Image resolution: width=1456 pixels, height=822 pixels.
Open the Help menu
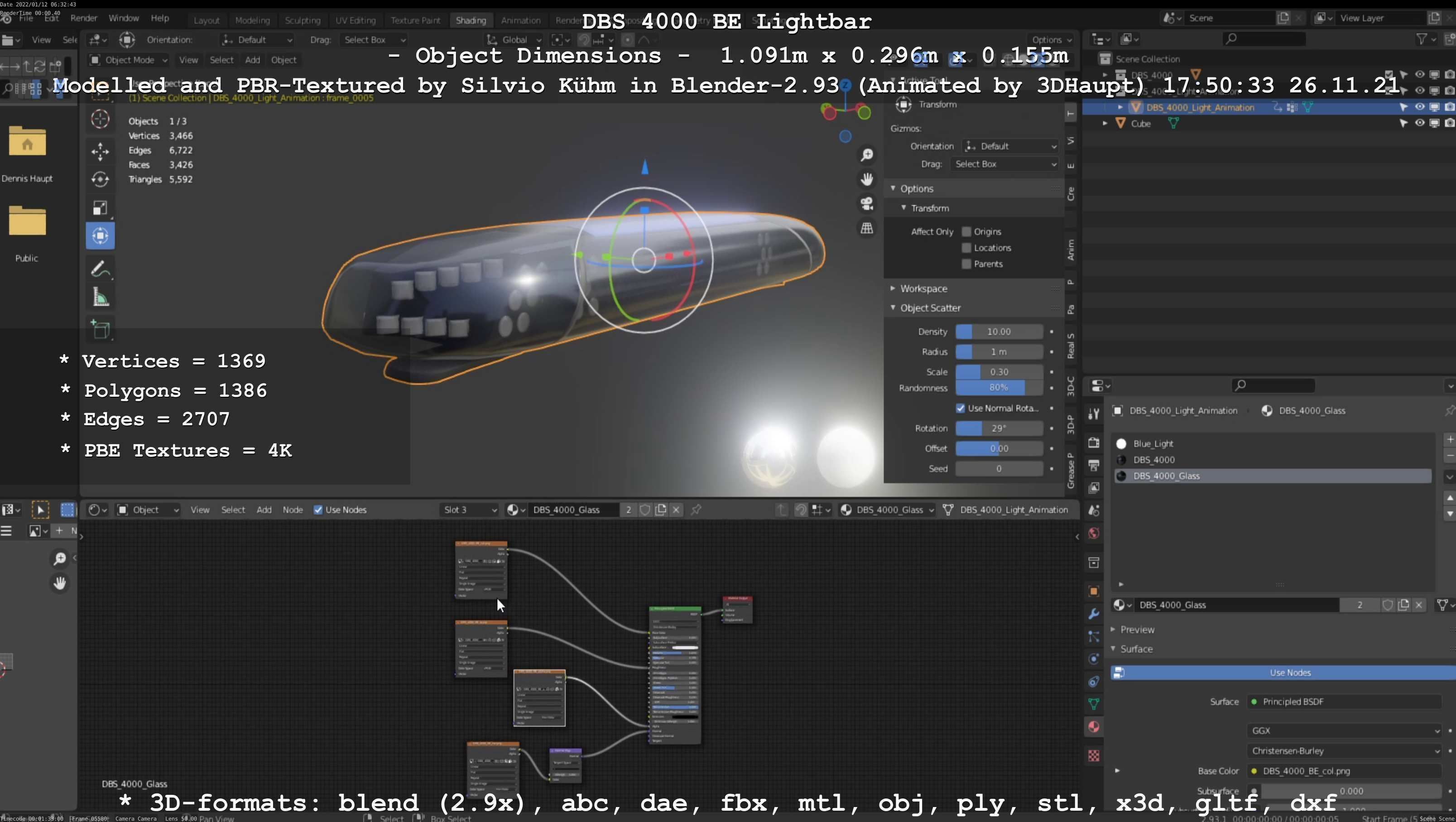(159, 18)
